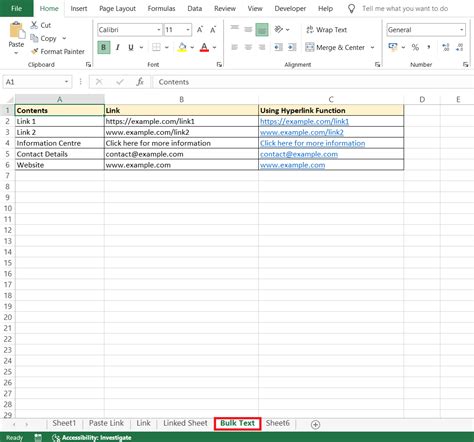Toggle Wrap Text for the cell

[326, 30]
